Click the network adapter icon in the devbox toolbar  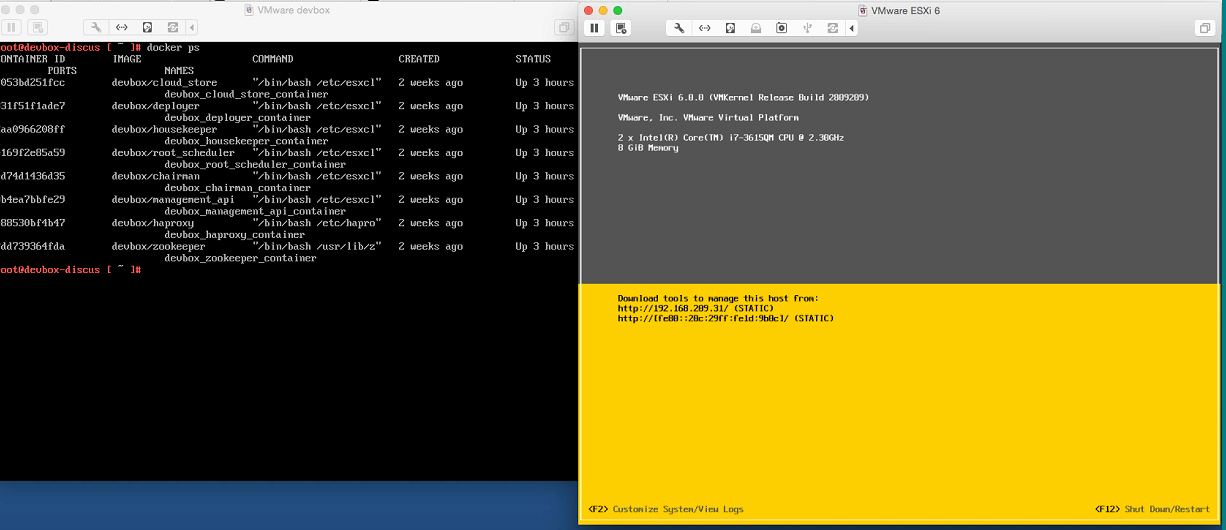point(122,28)
